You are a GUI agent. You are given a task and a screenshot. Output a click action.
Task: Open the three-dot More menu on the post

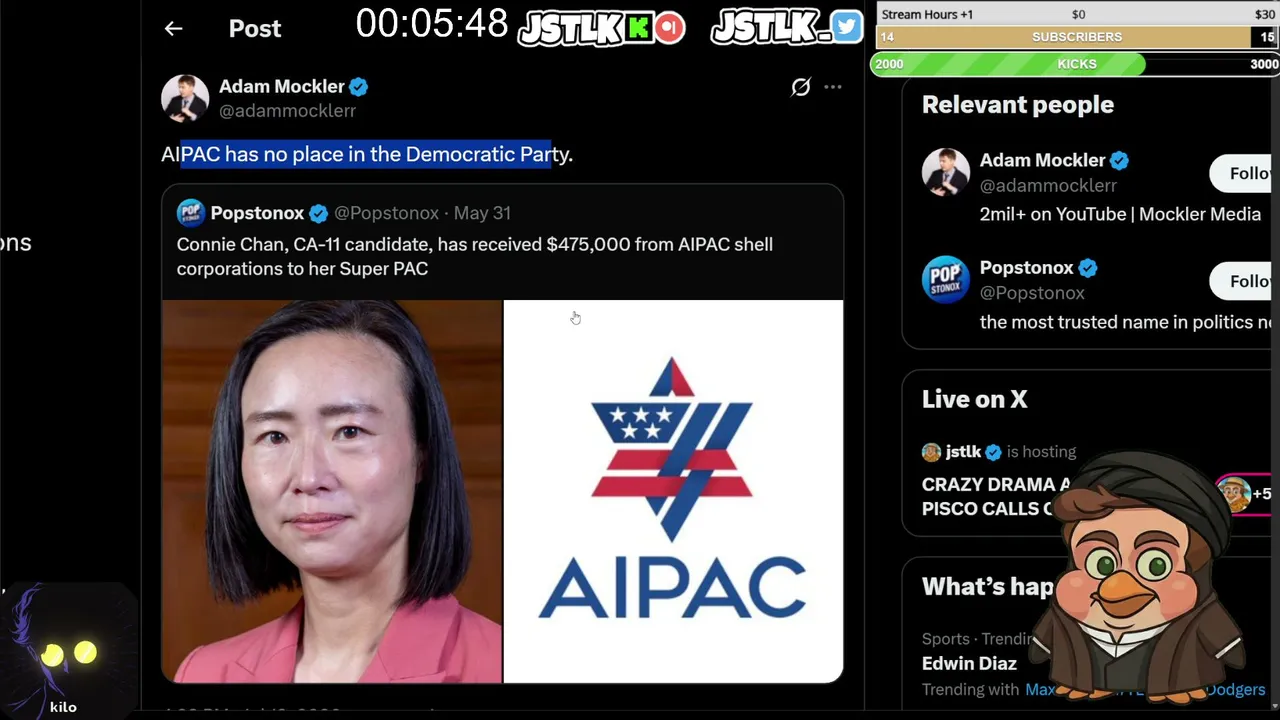coord(832,87)
